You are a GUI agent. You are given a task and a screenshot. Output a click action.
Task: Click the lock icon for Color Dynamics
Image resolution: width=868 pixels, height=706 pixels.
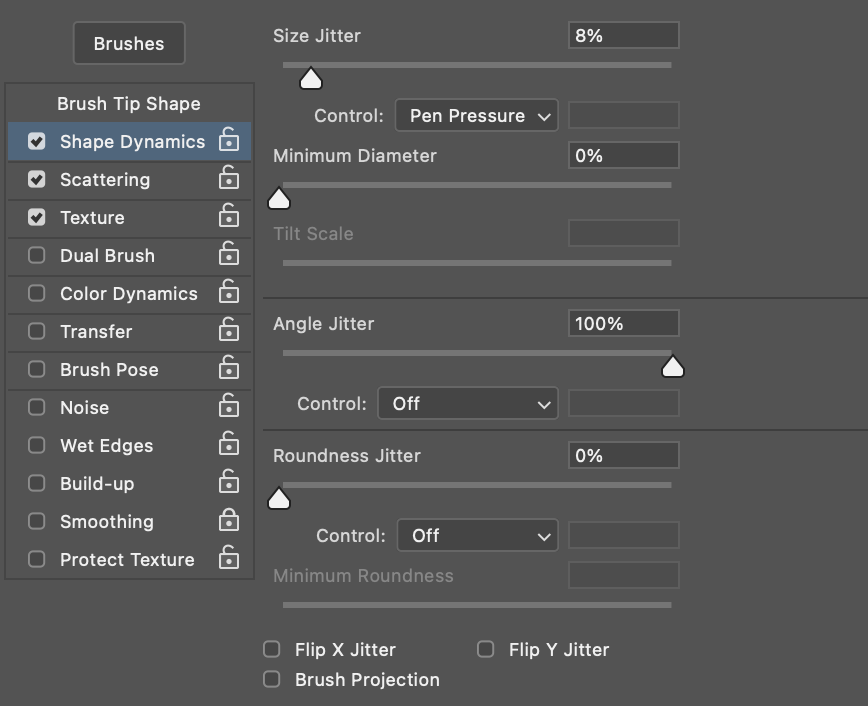[229, 291]
